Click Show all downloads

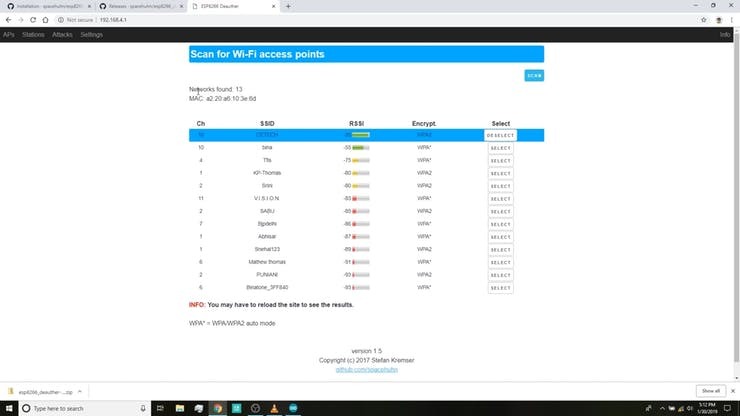point(711,391)
